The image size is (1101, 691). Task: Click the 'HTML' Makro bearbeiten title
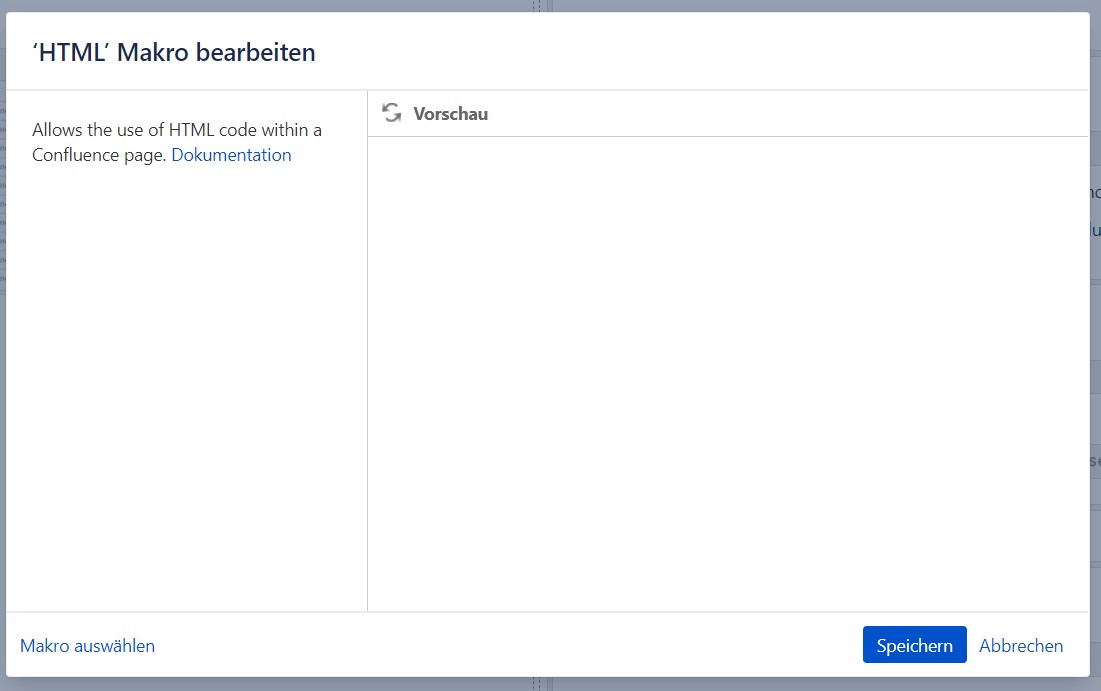[174, 53]
